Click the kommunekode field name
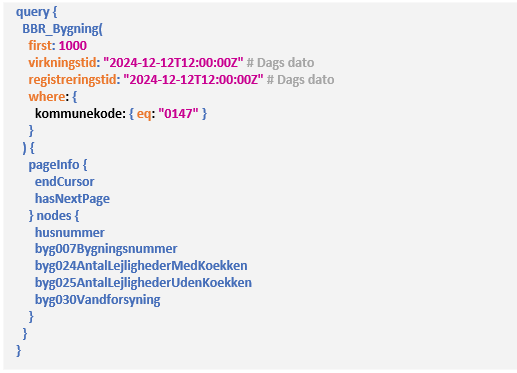This screenshot has height=373, width=517. coord(78,114)
